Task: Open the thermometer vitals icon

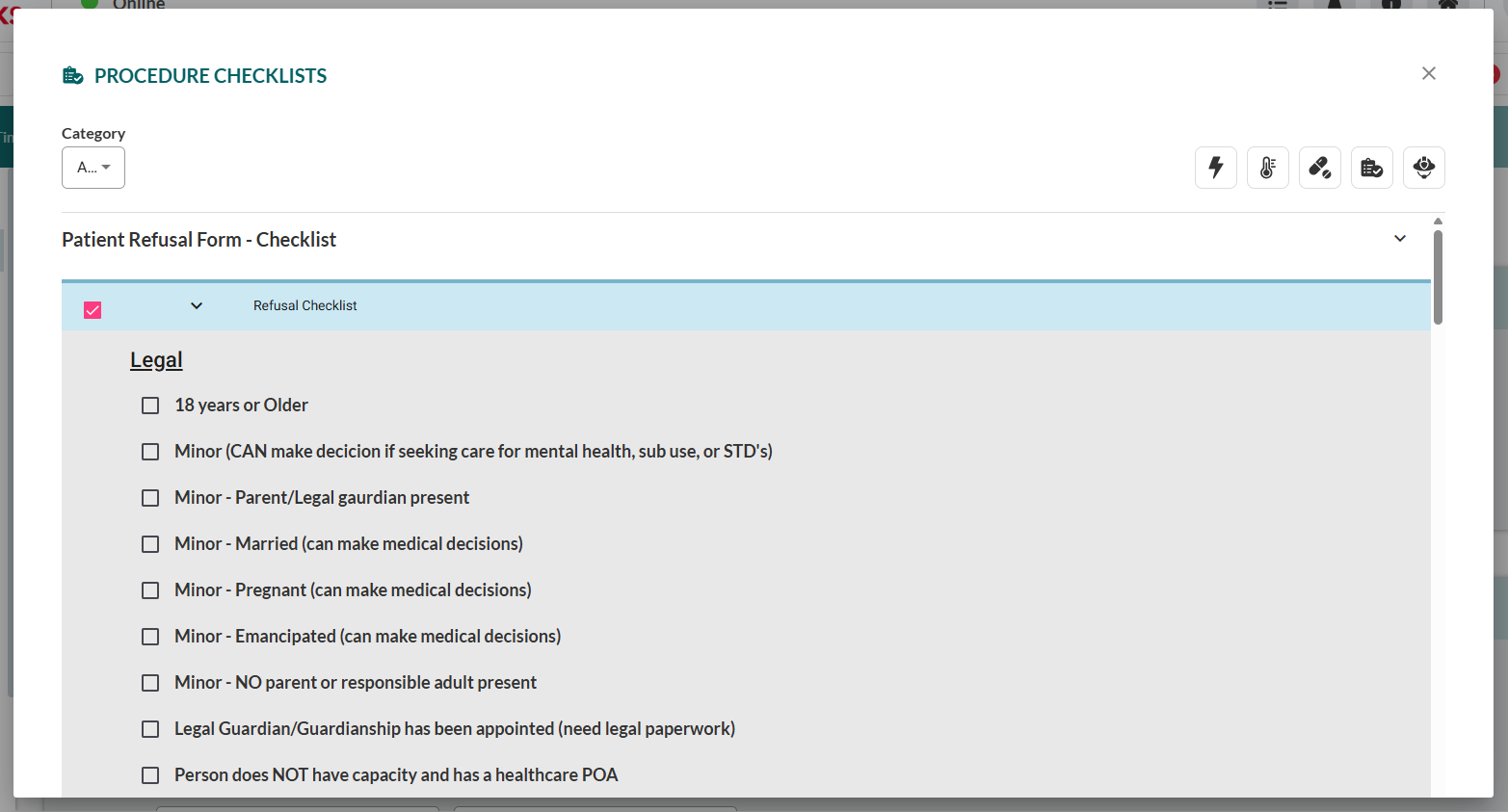Action: tap(1267, 167)
